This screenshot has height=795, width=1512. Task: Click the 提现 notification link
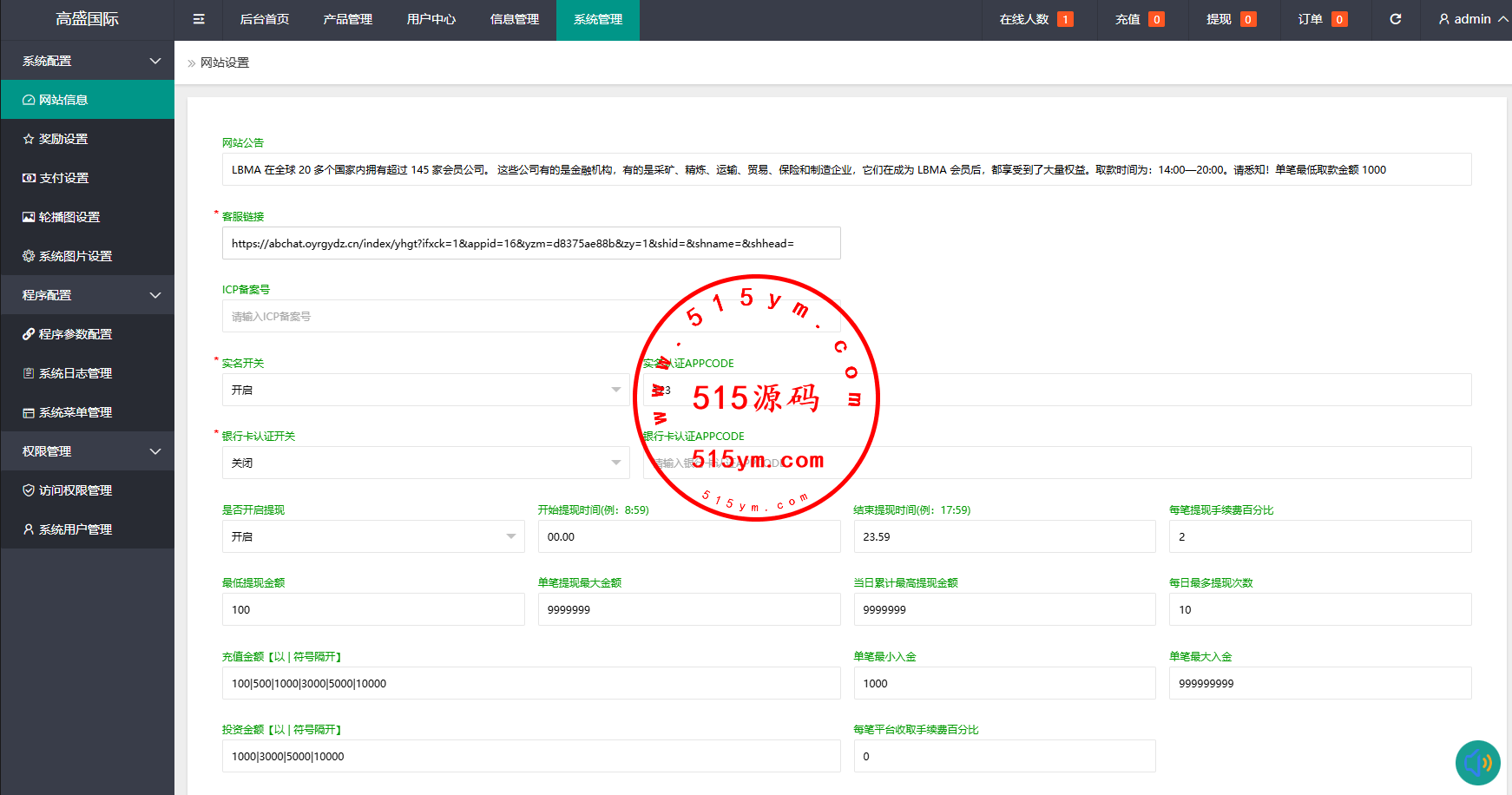[1230, 19]
